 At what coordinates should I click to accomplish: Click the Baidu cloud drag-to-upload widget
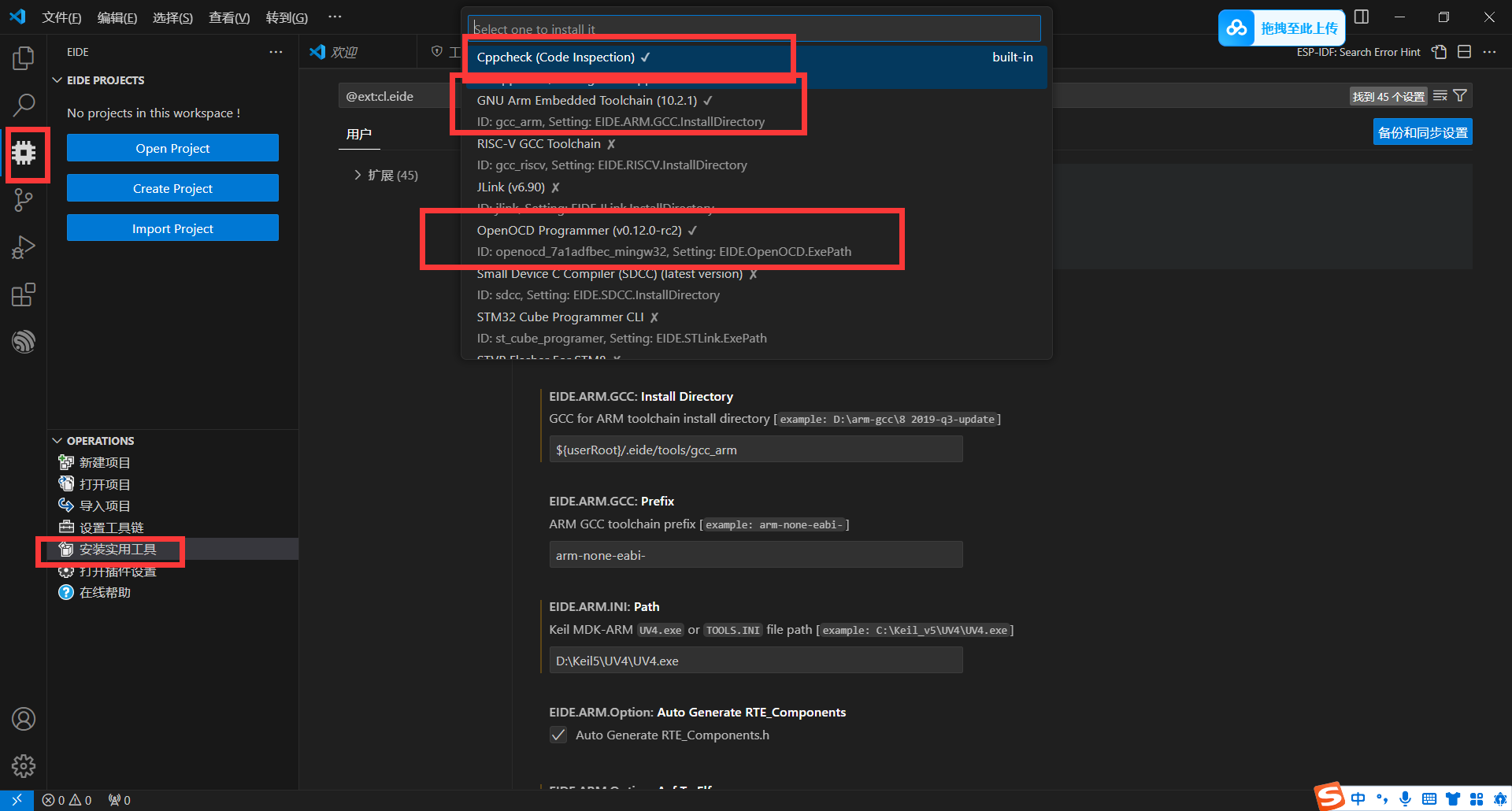click(1281, 28)
